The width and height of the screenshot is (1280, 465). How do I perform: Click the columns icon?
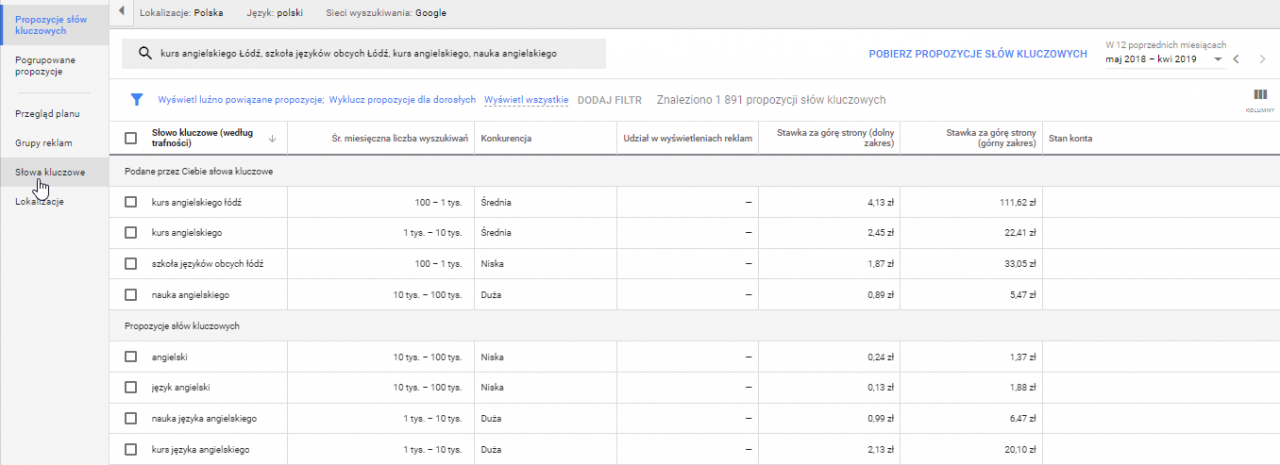[x=1259, y=96]
